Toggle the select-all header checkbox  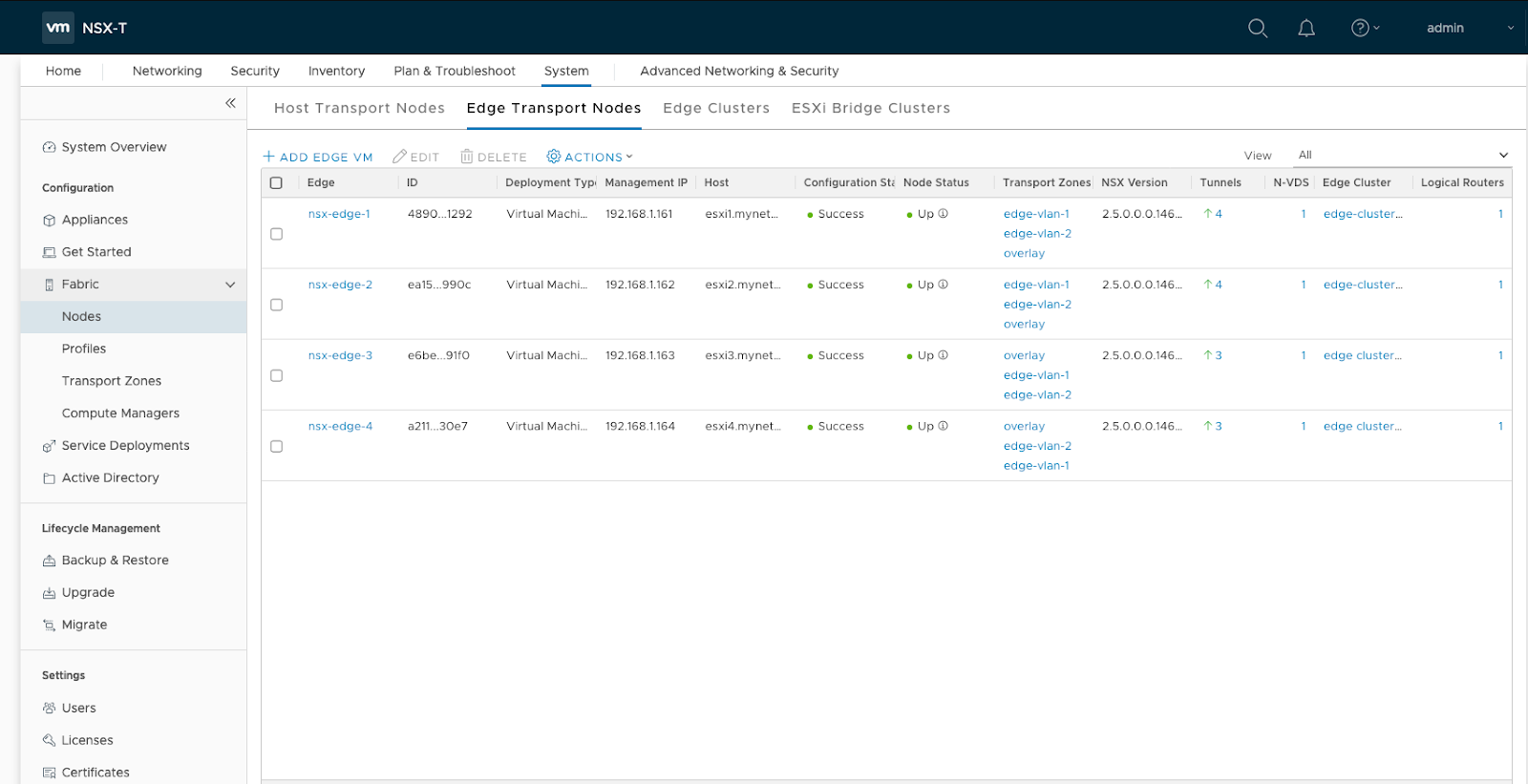277,182
